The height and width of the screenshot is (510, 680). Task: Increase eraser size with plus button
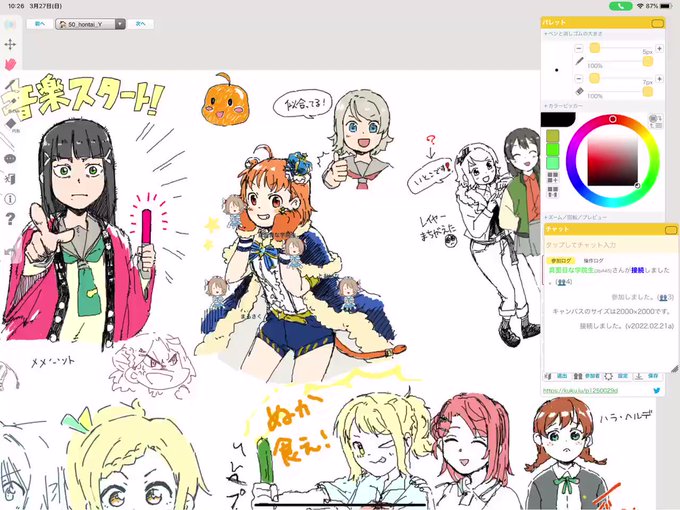click(659, 78)
